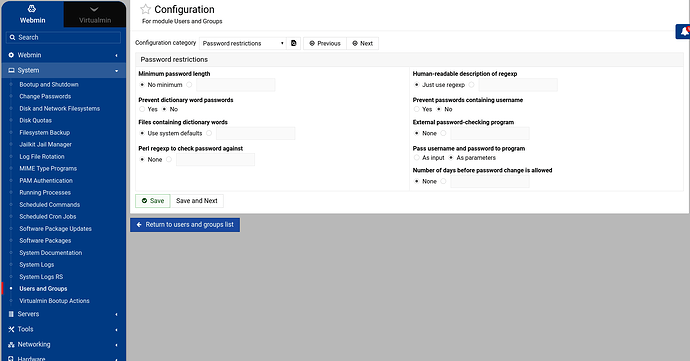The image size is (690, 361).
Task: Select As input for pass username option
Action: [417, 158]
